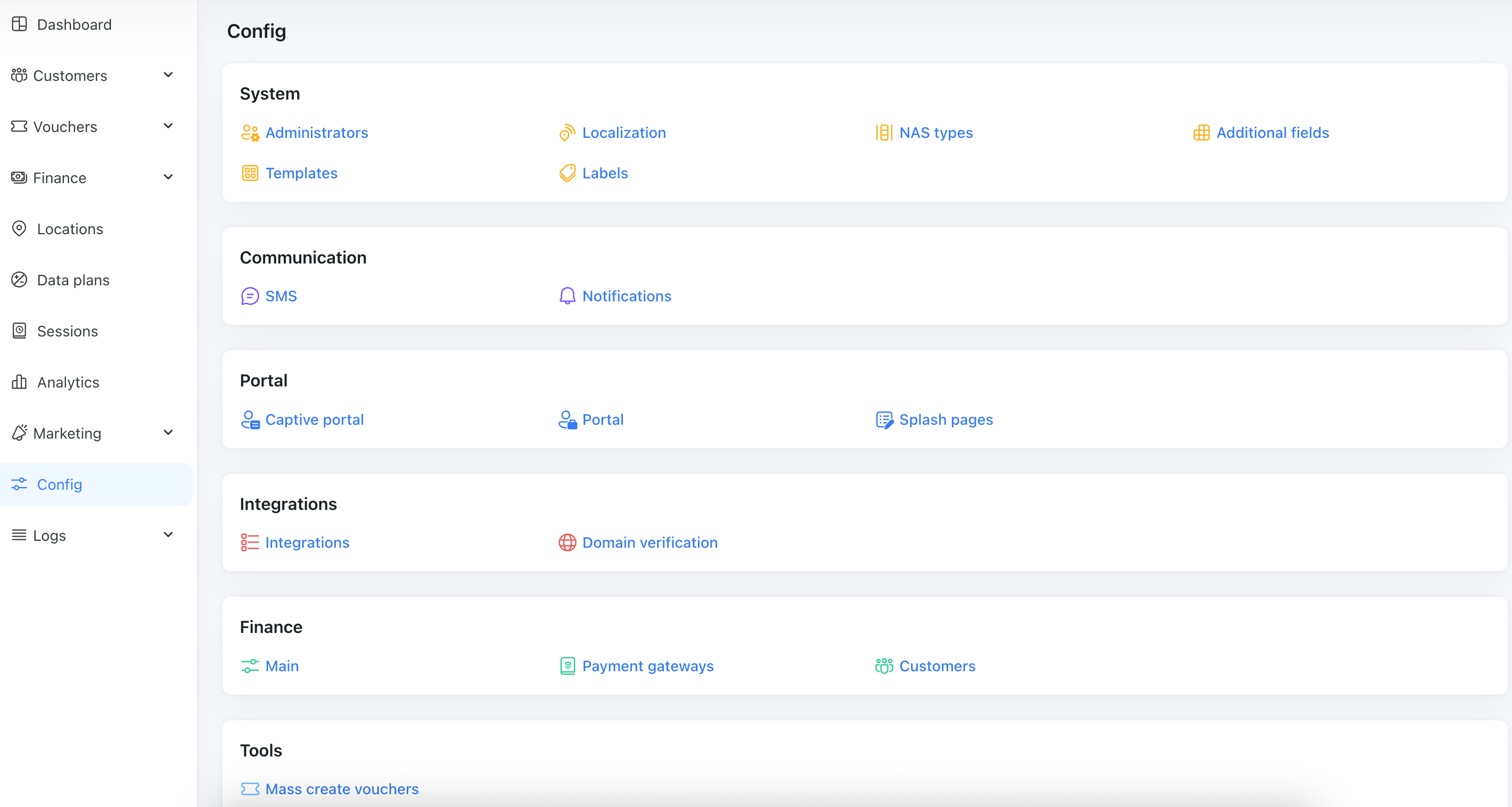Expand the Customers sidebar chevron
This screenshot has height=807, width=1512.
click(168, 75)
